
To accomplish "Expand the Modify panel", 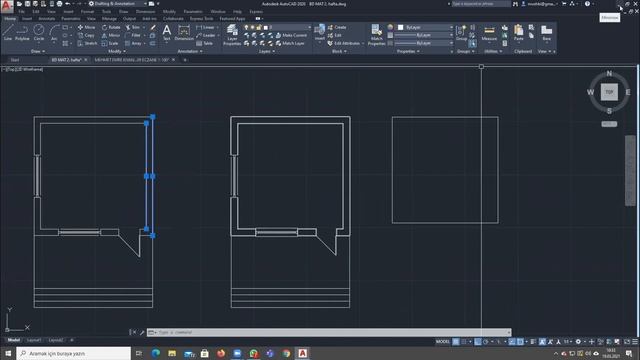I will 117,51.
